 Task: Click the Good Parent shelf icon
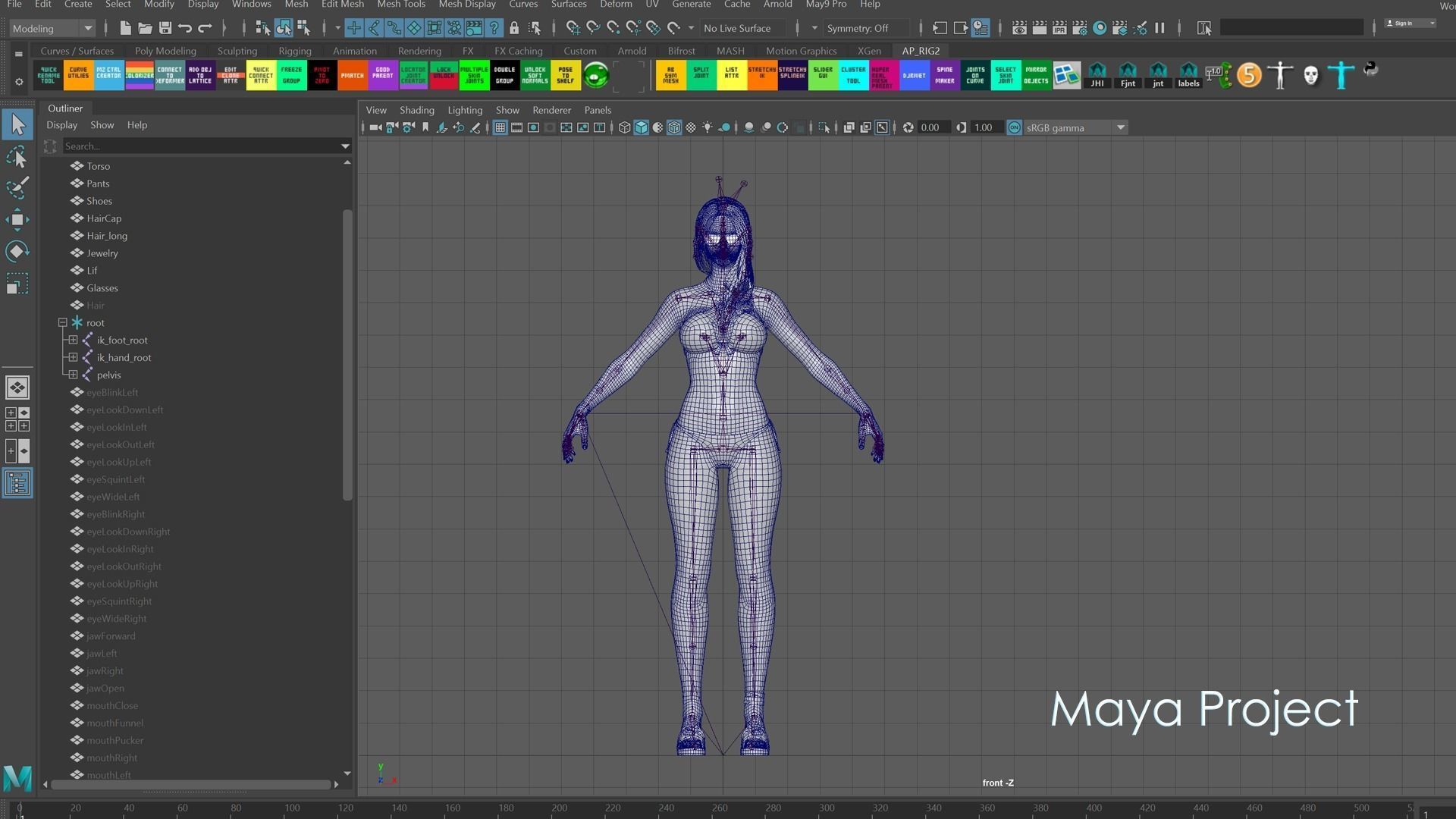pos(383,75)
